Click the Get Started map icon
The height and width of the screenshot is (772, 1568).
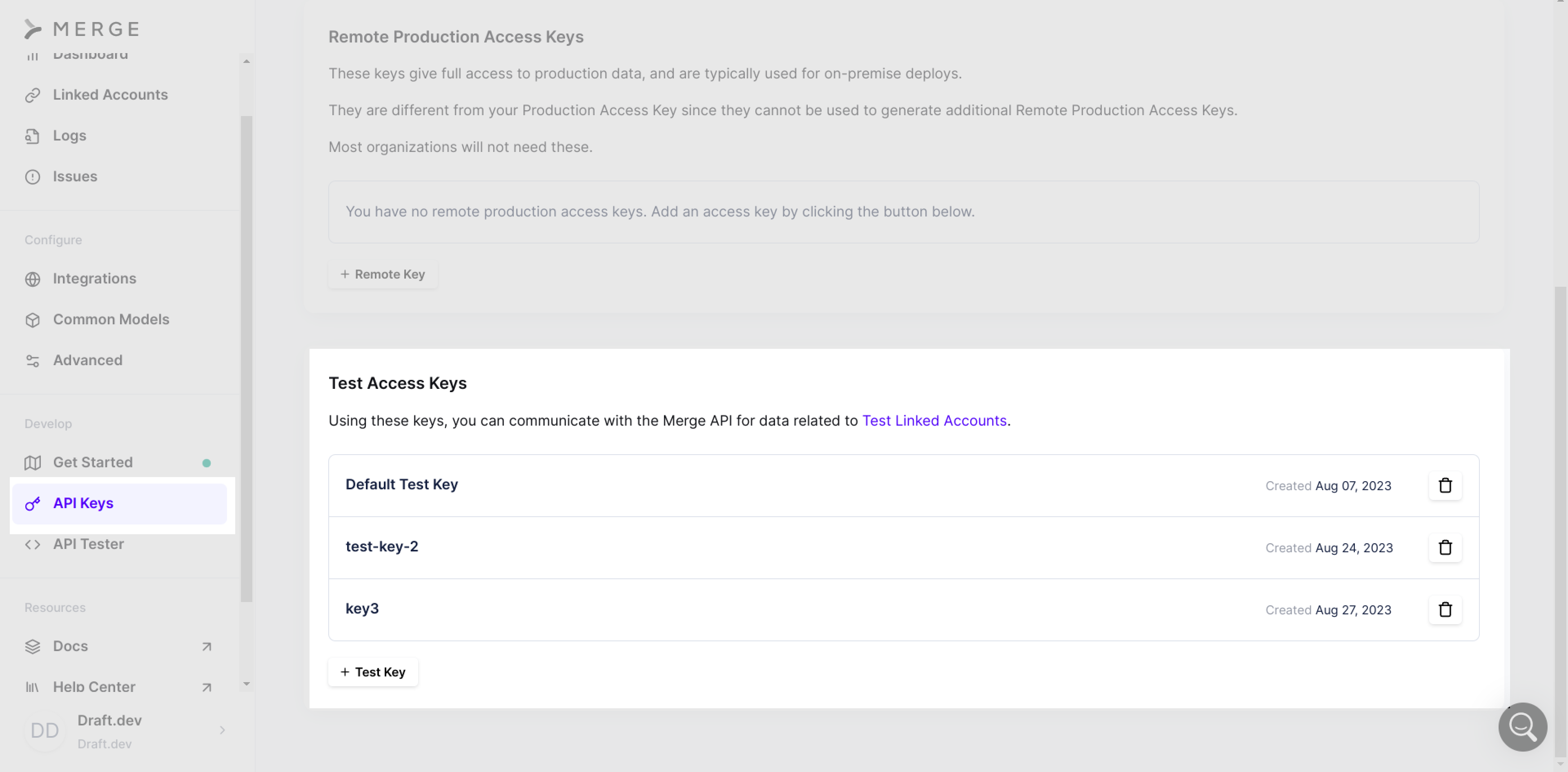[33, 463]
